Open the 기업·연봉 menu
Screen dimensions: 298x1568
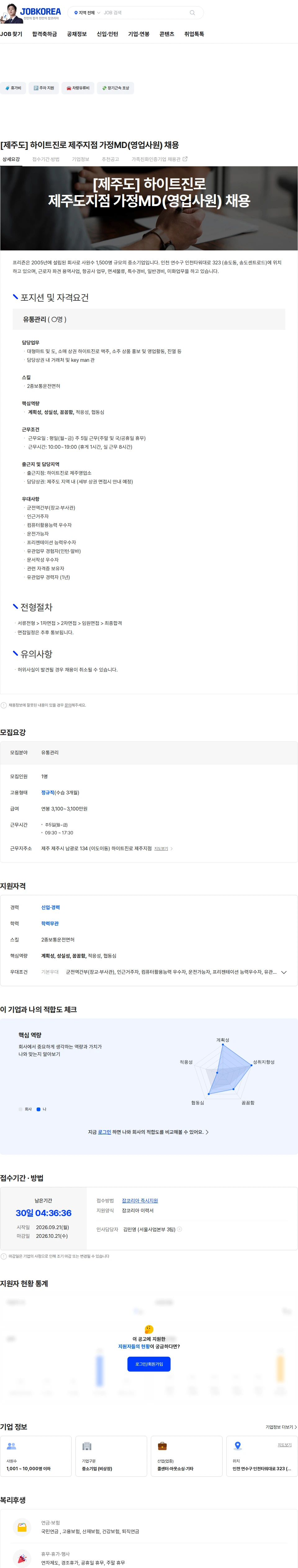[x=139, y=34]
